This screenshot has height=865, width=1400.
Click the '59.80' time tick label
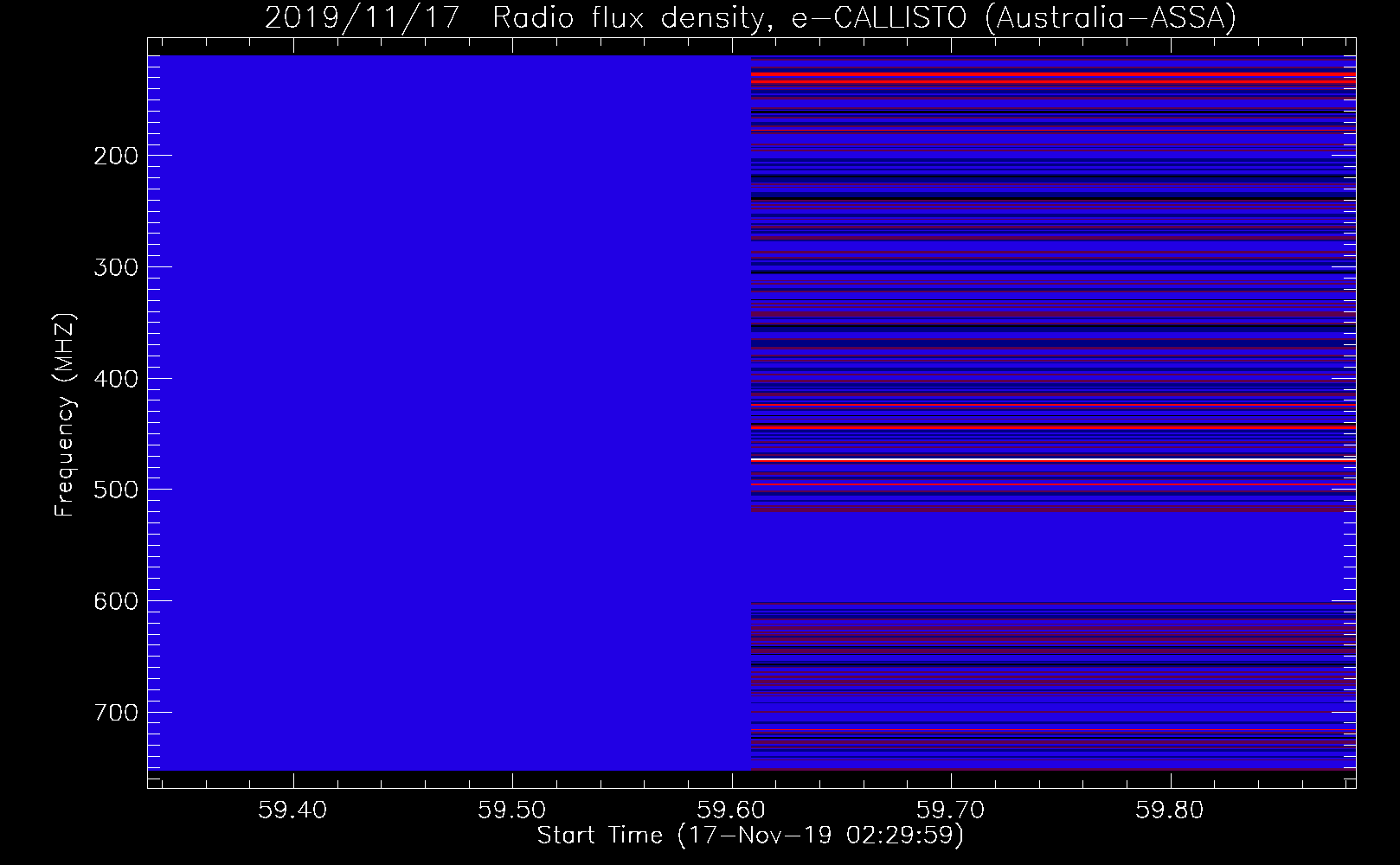1171,810
